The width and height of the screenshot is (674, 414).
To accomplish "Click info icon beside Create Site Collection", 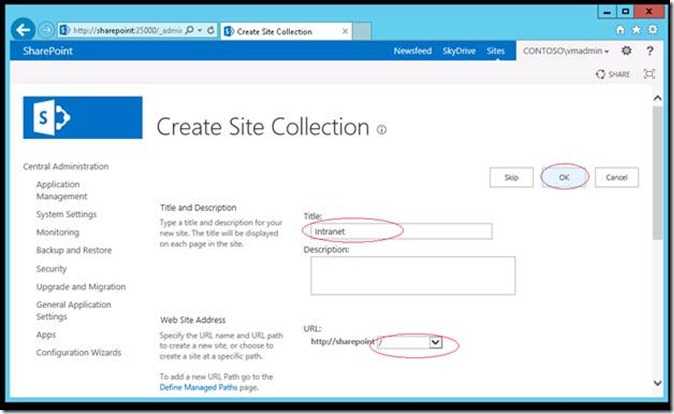I will click(x=381, y=129).
